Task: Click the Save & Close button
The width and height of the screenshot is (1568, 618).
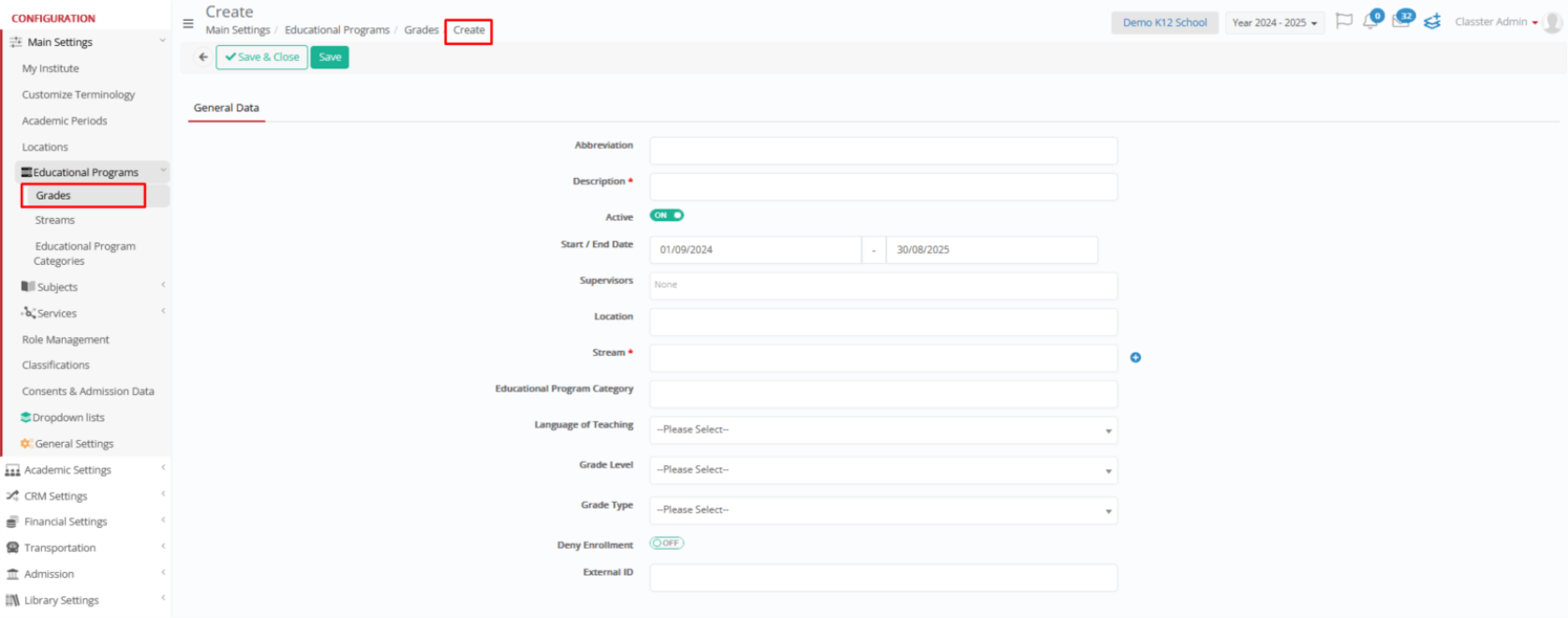Action: click(x=262, y=57)
